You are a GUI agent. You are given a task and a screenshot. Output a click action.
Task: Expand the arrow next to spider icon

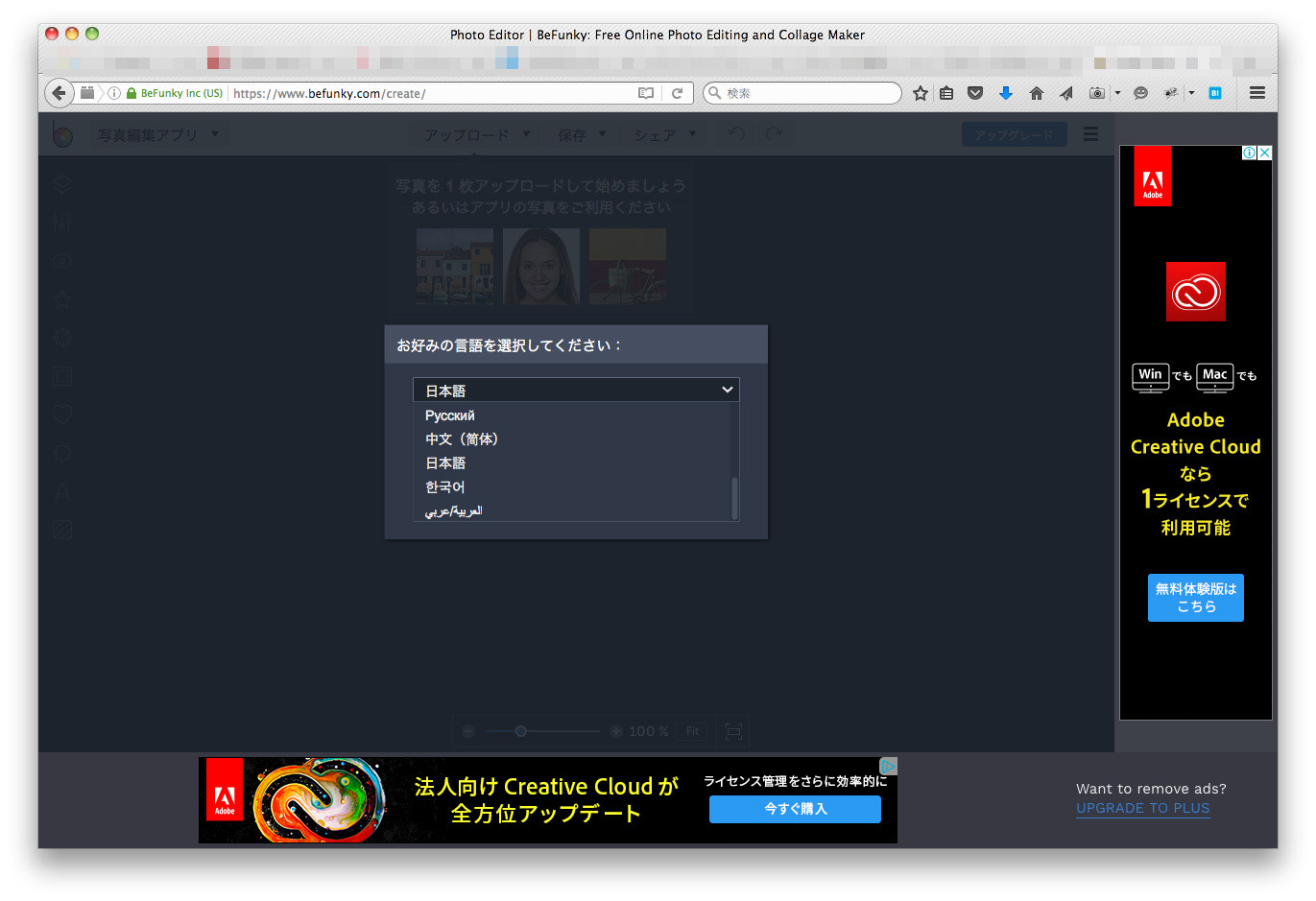[1191, 93]
